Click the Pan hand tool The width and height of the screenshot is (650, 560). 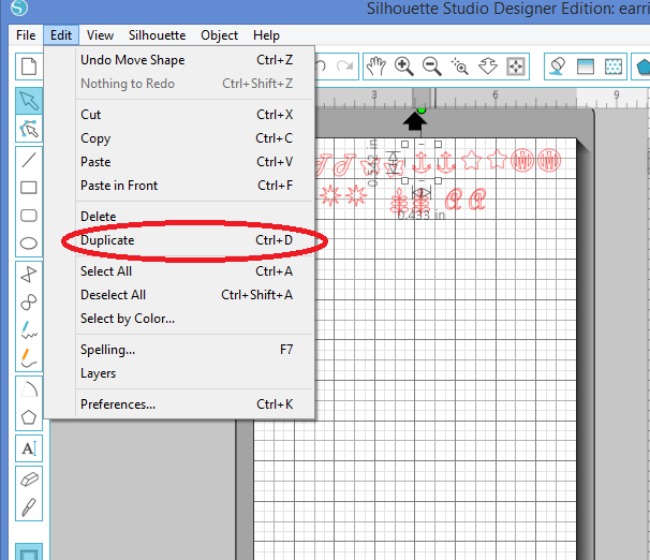(376, 66)
